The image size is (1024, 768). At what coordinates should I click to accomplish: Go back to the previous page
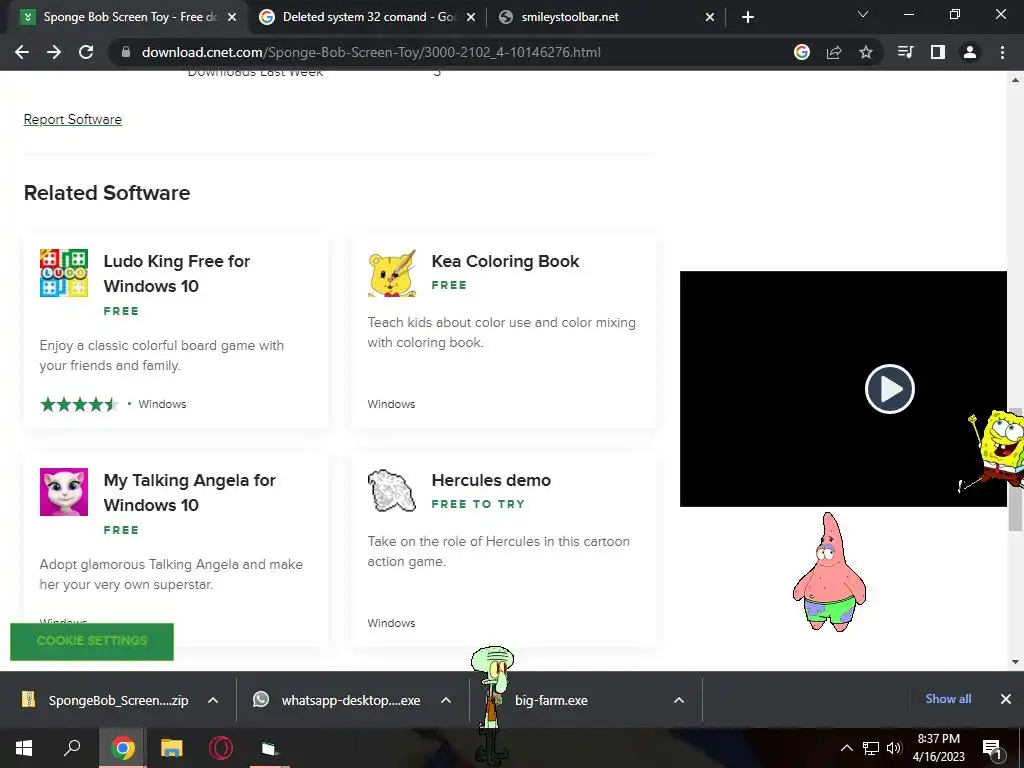click(22, 52)
